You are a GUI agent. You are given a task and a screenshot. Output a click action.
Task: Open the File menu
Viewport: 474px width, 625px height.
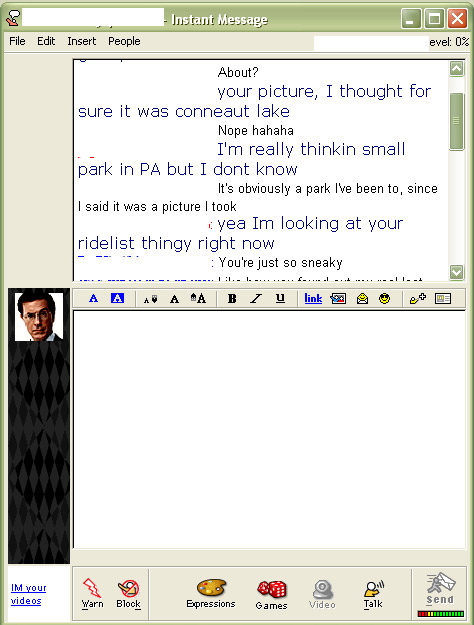(x=17, y=41)
